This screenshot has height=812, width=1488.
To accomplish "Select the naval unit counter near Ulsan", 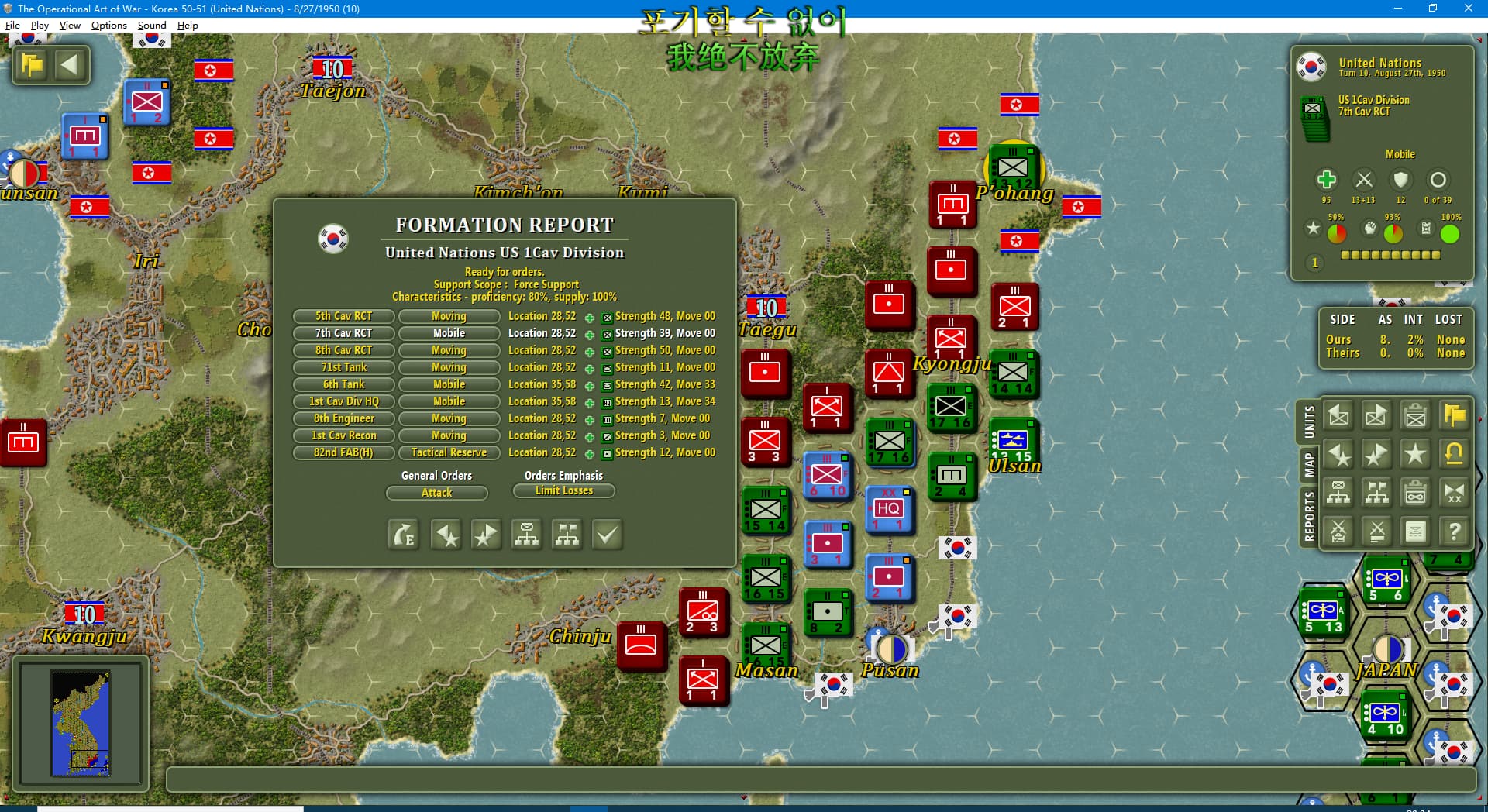I will click(x=1013, y=442).
